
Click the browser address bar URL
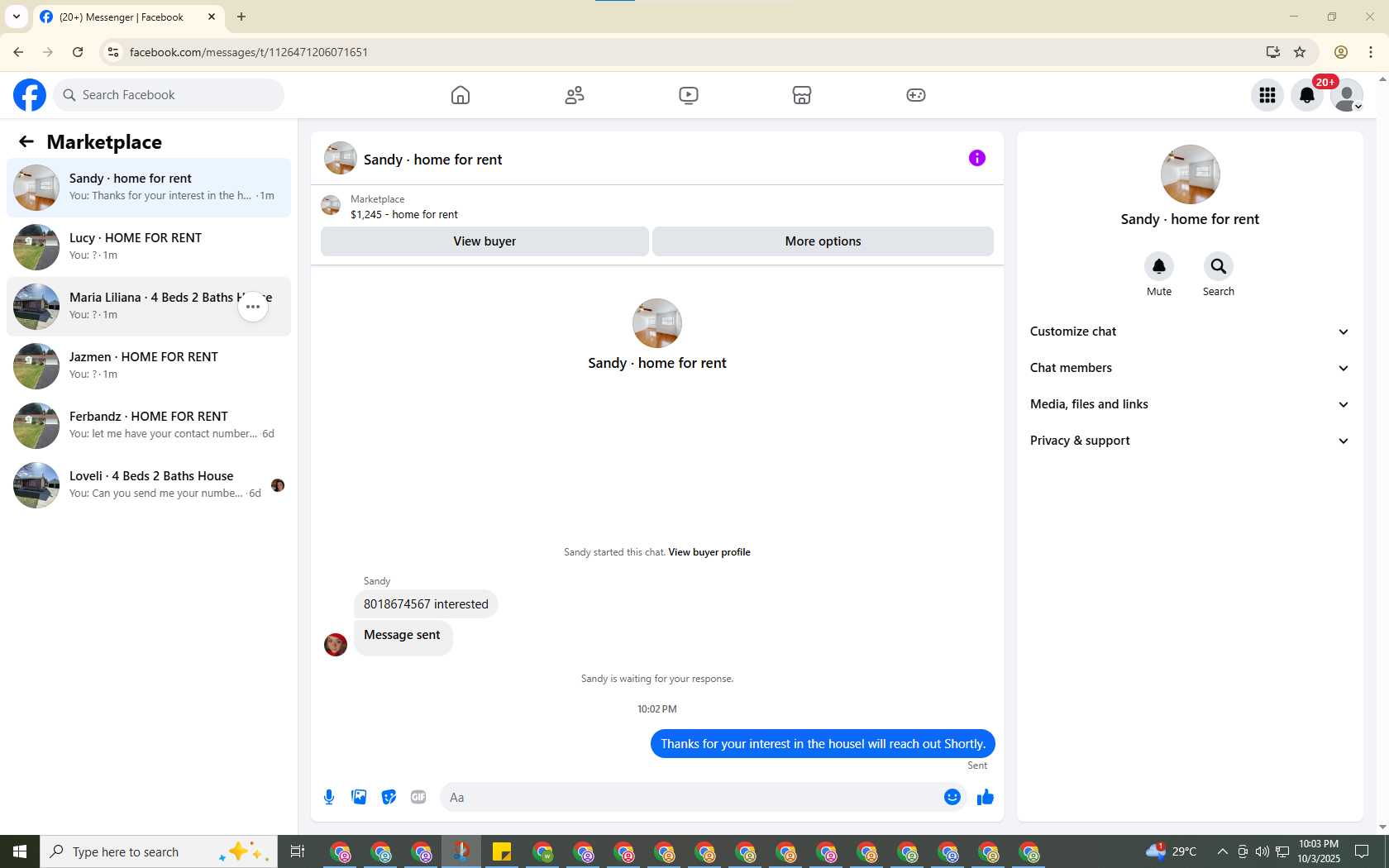[249, 52]
